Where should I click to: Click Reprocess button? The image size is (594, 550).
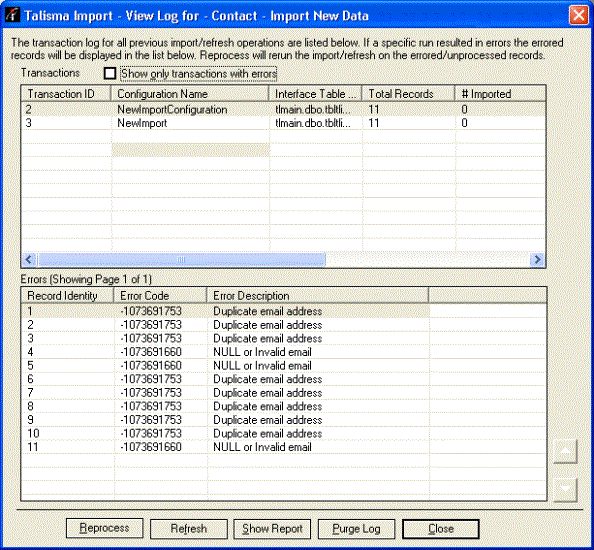pyautogui.click(x=105, y=528)
